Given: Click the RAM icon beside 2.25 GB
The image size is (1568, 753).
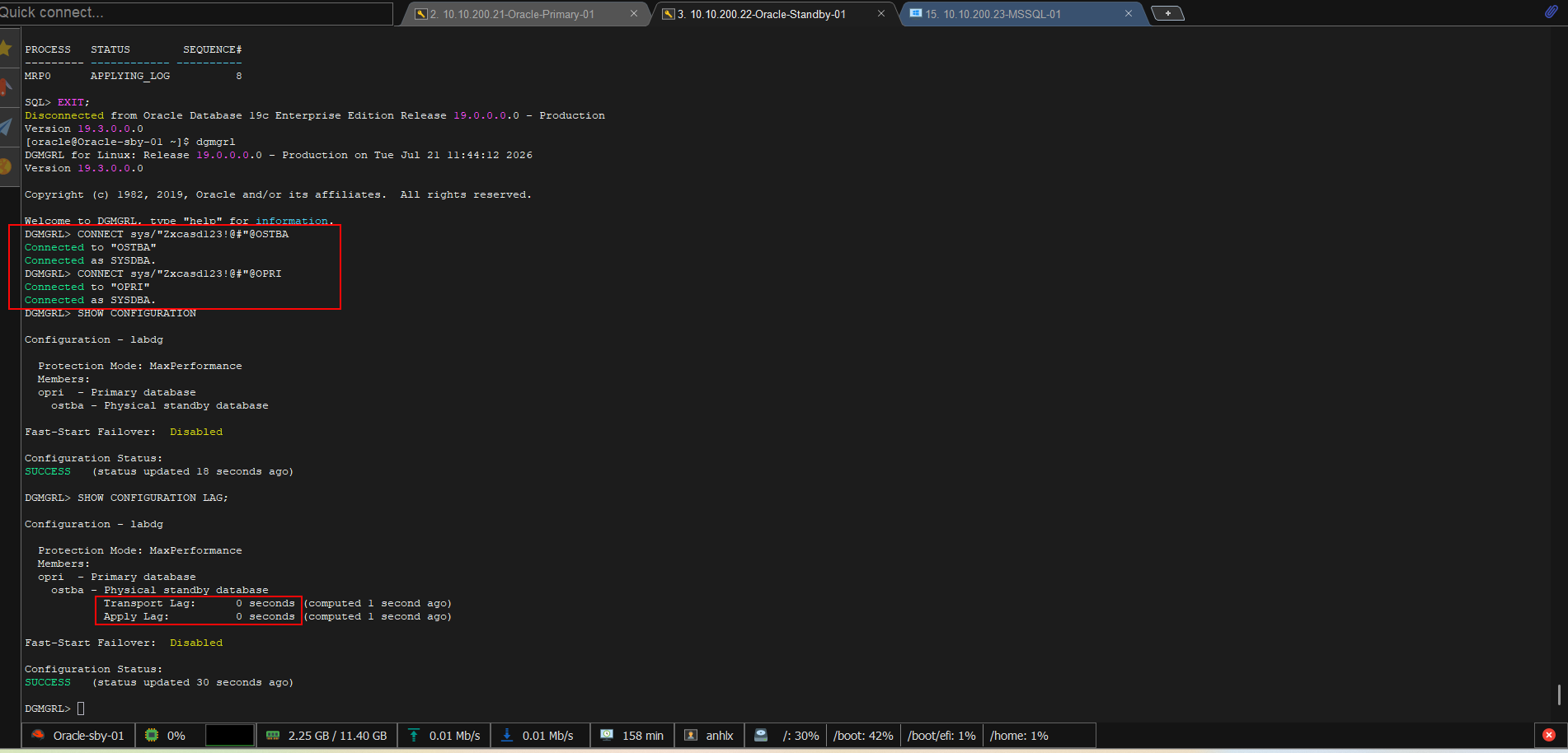Looking at the screenshot, I should (x=273, y=735).
